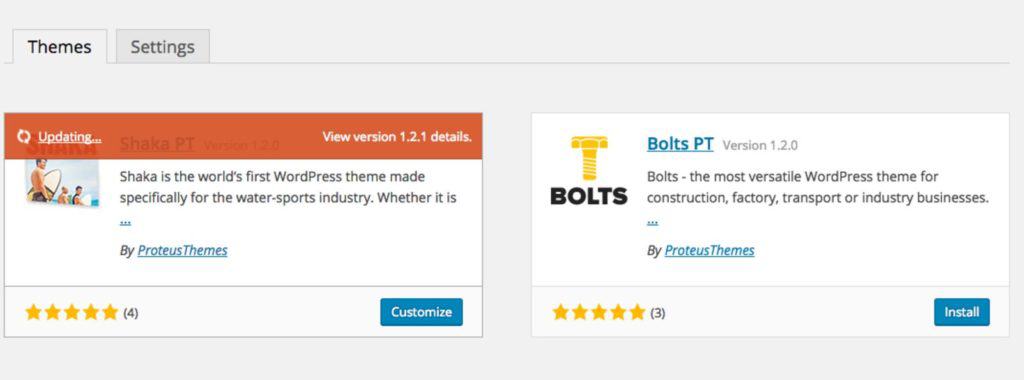Click the spinning update icon beside Updating
Viewport: 1024px width, 380px height.
[x=24, y=137]
